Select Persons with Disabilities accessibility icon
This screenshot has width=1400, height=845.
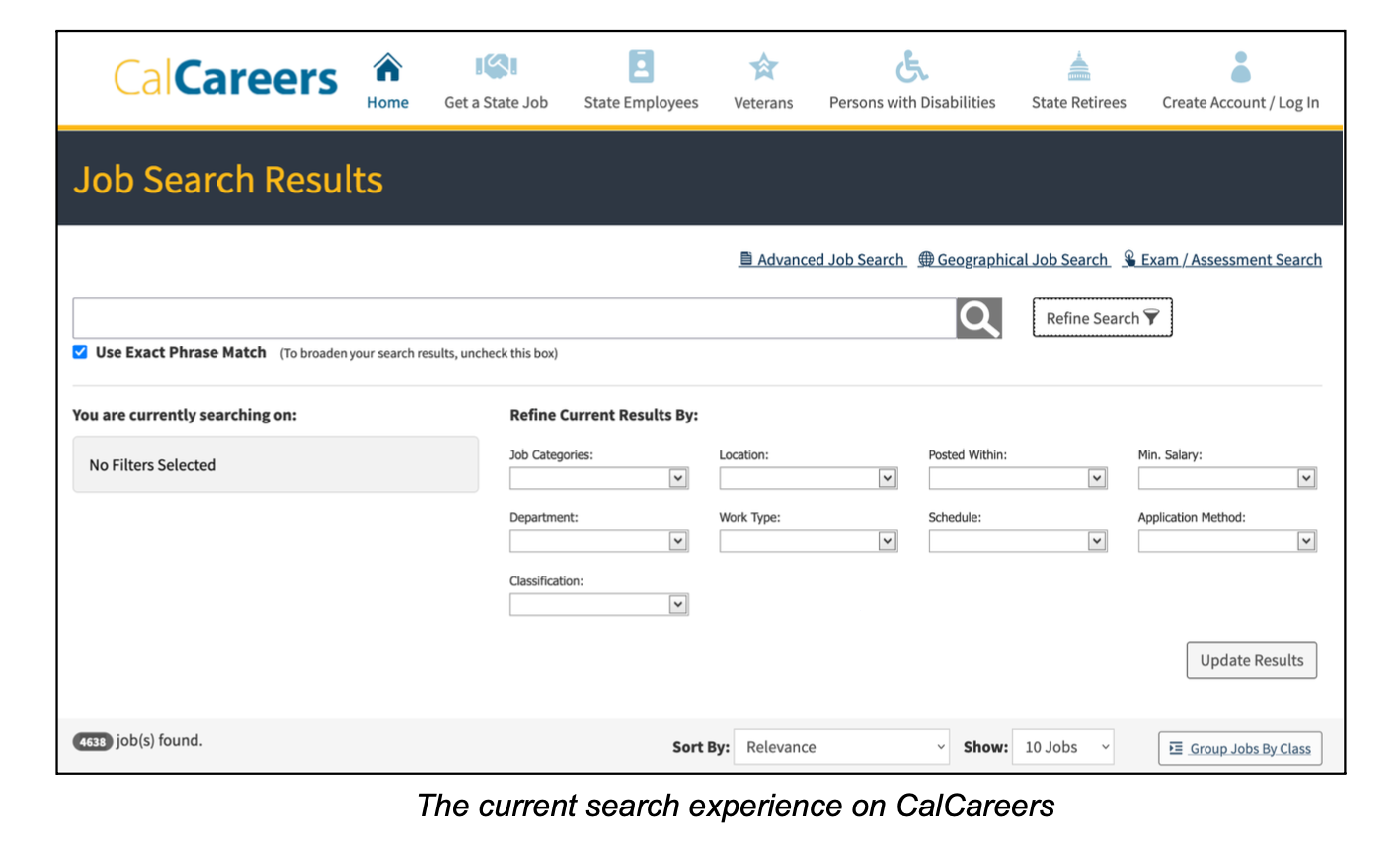click(x=910, y=65)
